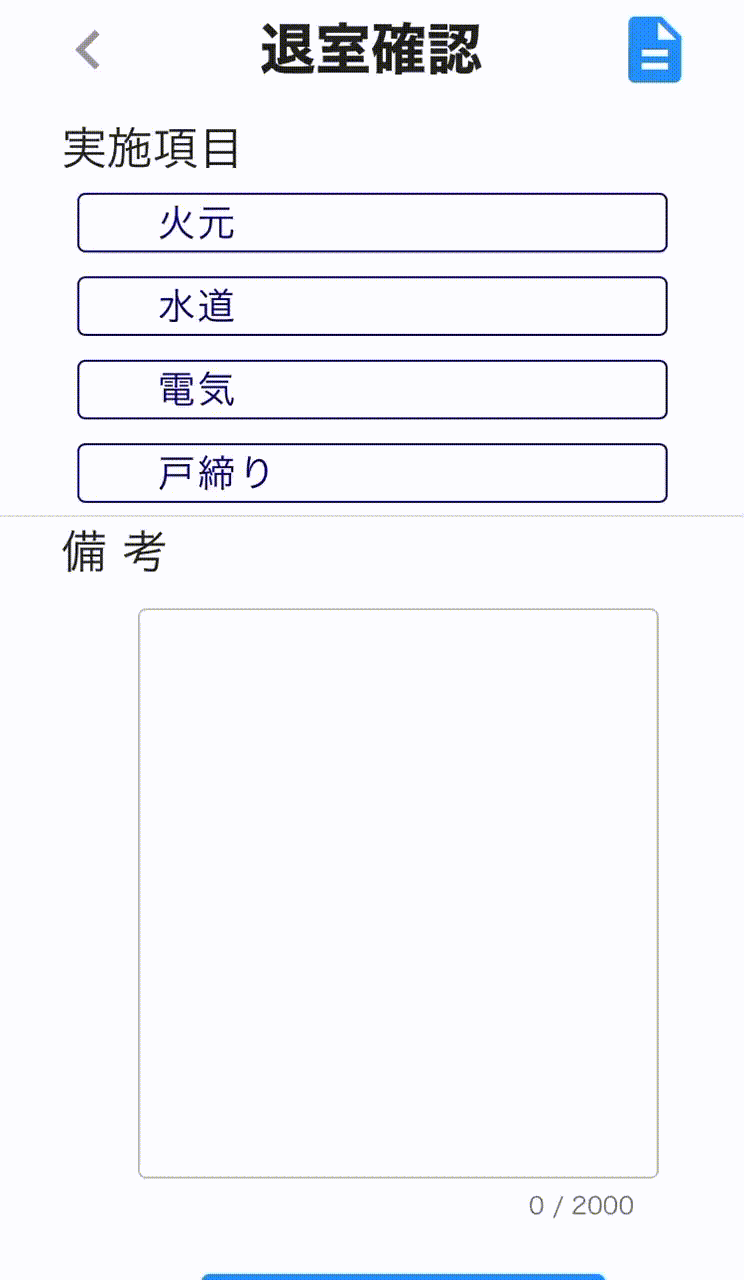744x1280 pixels.
Task: Return to the previous screen via the header arrow
Action: pyautogui.click(x=89, y=50)
